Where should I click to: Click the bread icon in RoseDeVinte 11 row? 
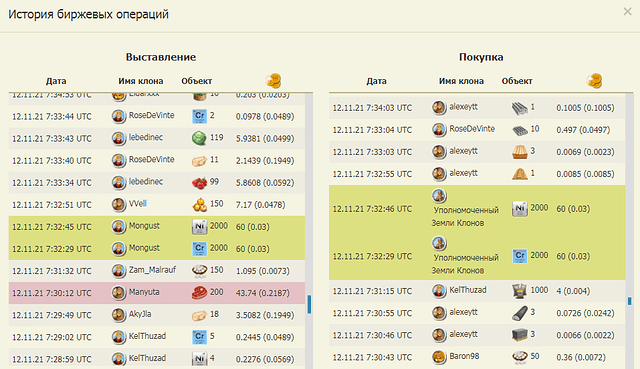pos(199,161)
